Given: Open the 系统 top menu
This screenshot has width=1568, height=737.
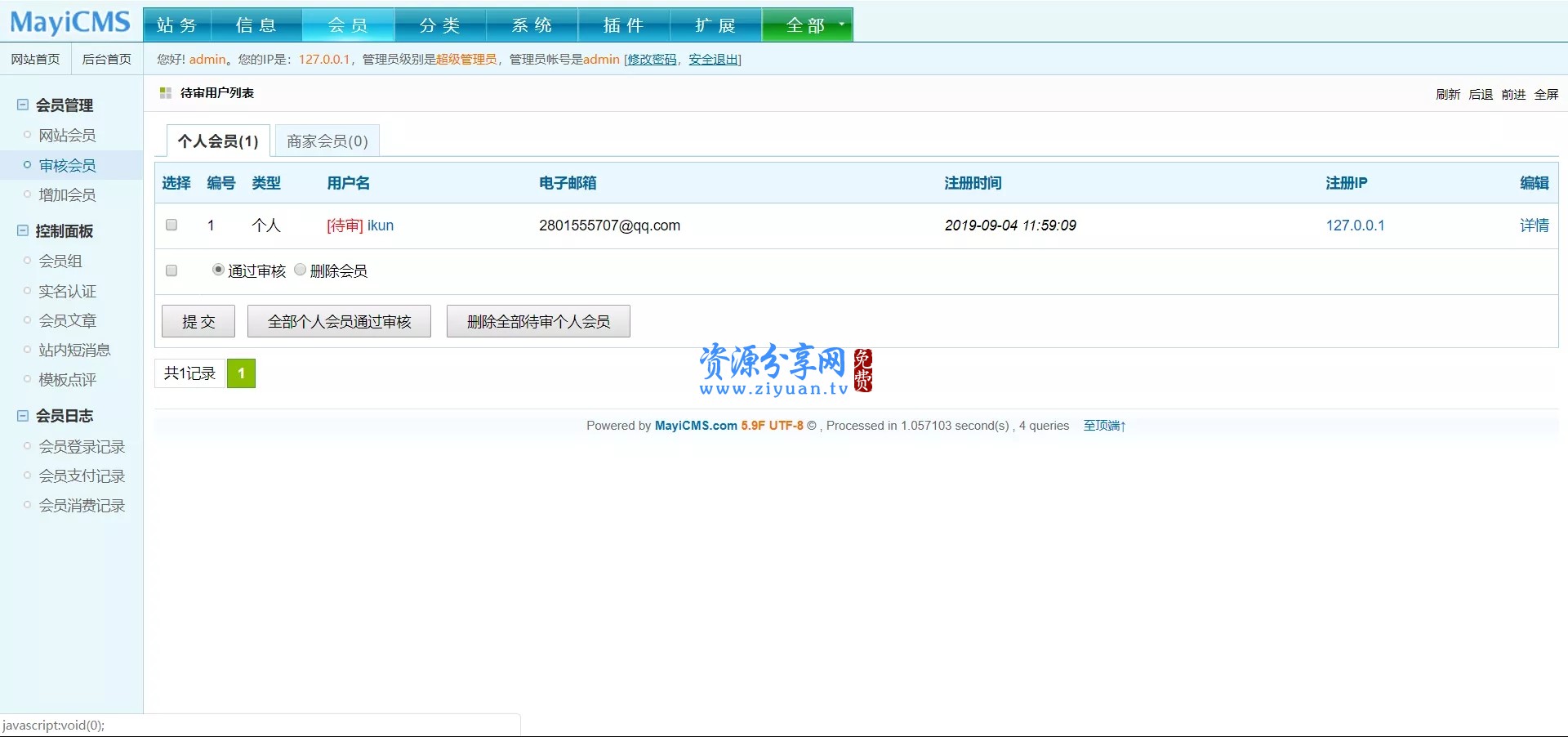Looking at the screenshot, I should [x=532, y=25].
